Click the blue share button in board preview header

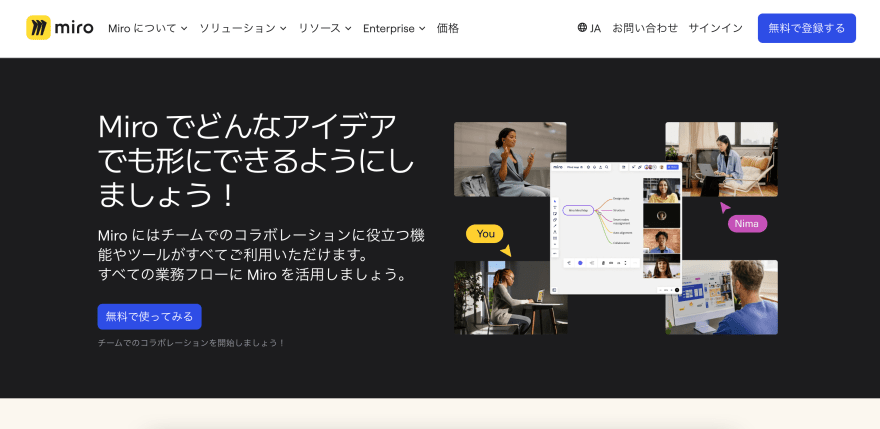672,167
